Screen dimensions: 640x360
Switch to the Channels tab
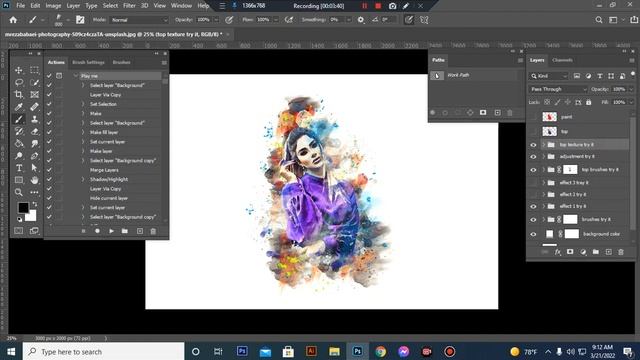(562, 60)
